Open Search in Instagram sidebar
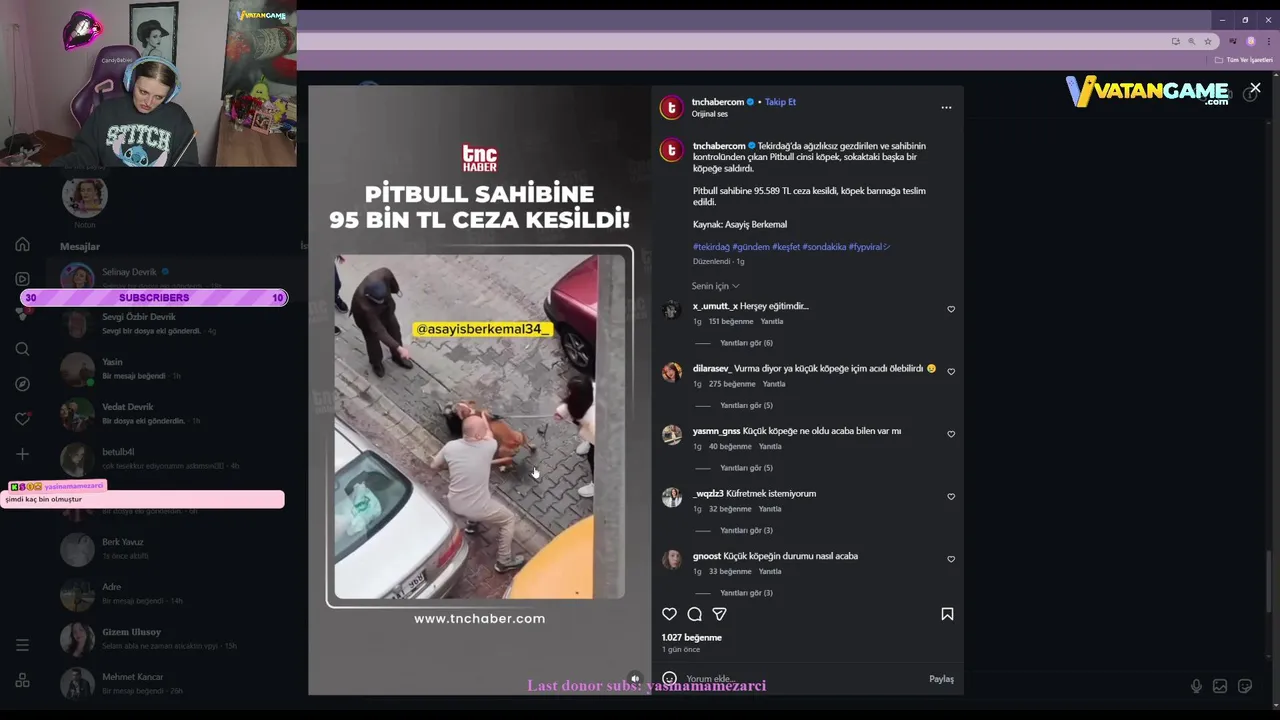This screenshot has width=1280, height=720. [x=22, y=349]
